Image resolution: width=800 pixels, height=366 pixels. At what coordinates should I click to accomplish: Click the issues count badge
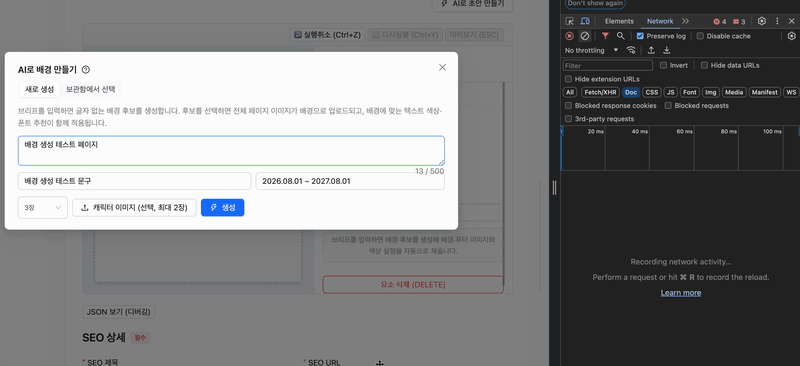pyautogui.click(x=739, y=21)
